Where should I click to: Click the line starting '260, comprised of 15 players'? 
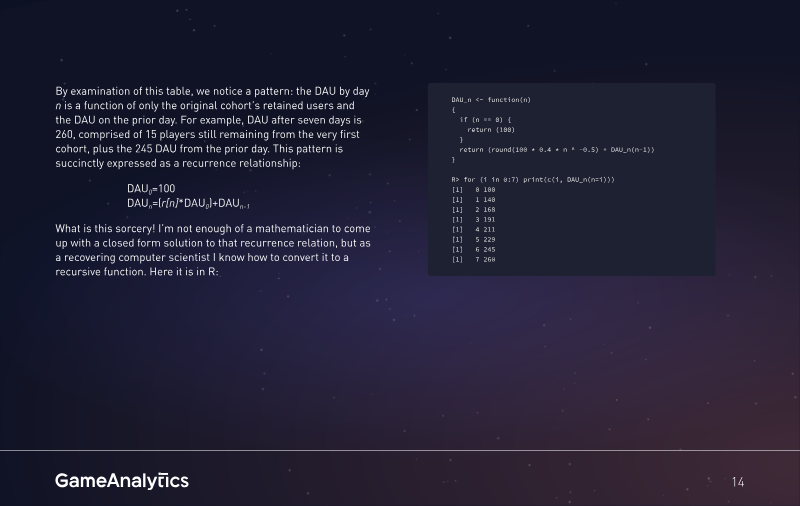point(207,135)
